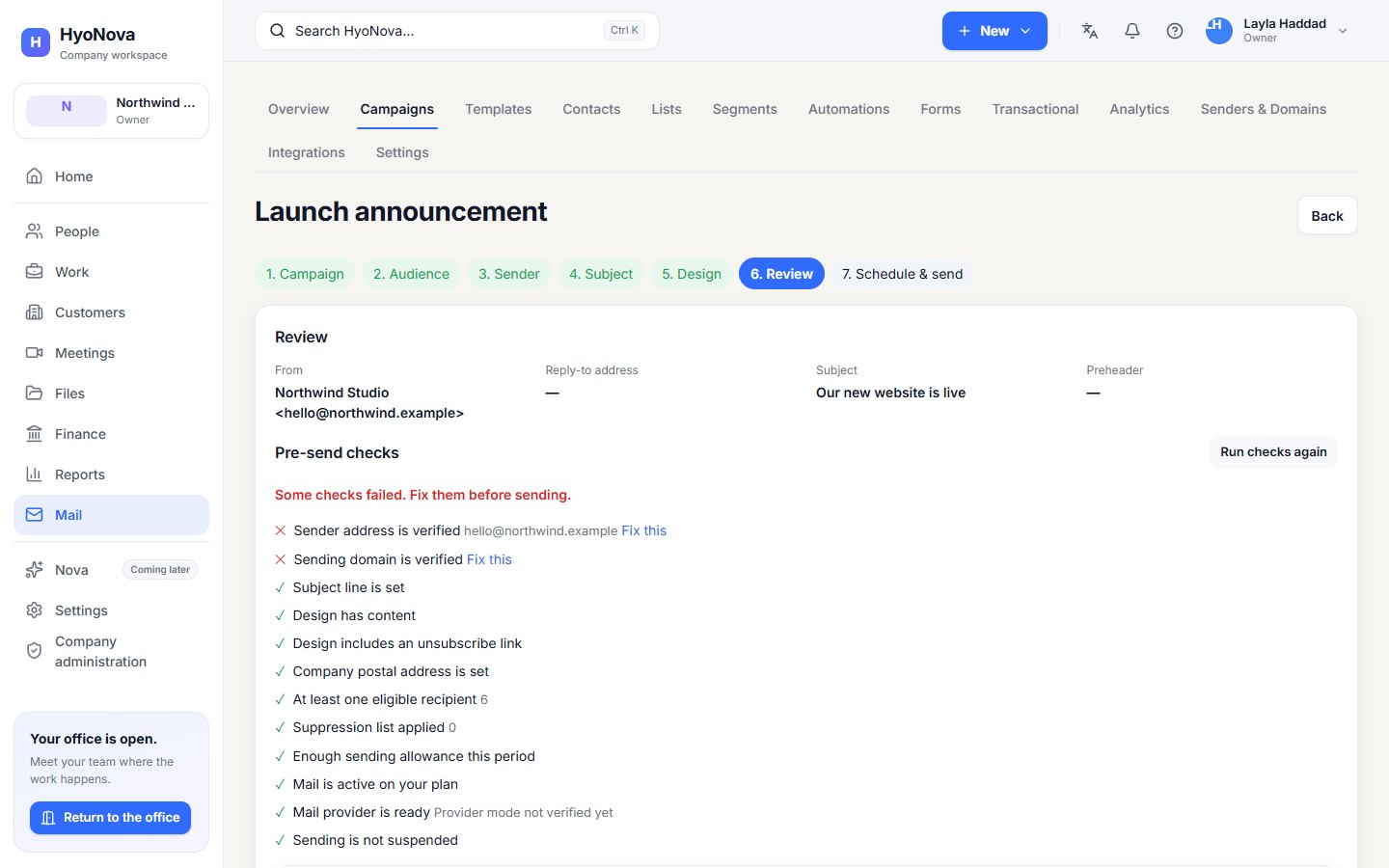1389x868 pixels.
Task: Open the Integrations tab
Action: tap(306, 152)
